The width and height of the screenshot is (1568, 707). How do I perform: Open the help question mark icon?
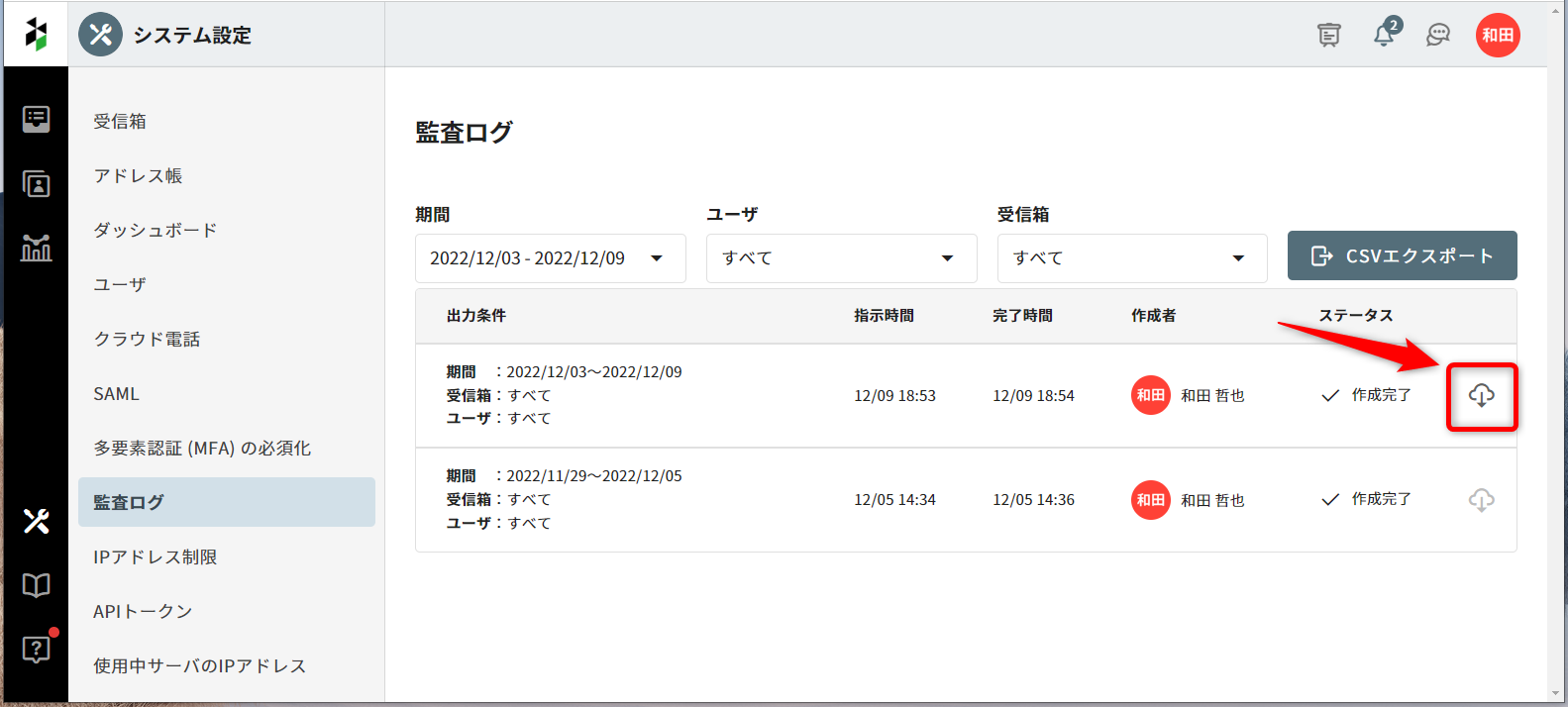tap(36, 650)
